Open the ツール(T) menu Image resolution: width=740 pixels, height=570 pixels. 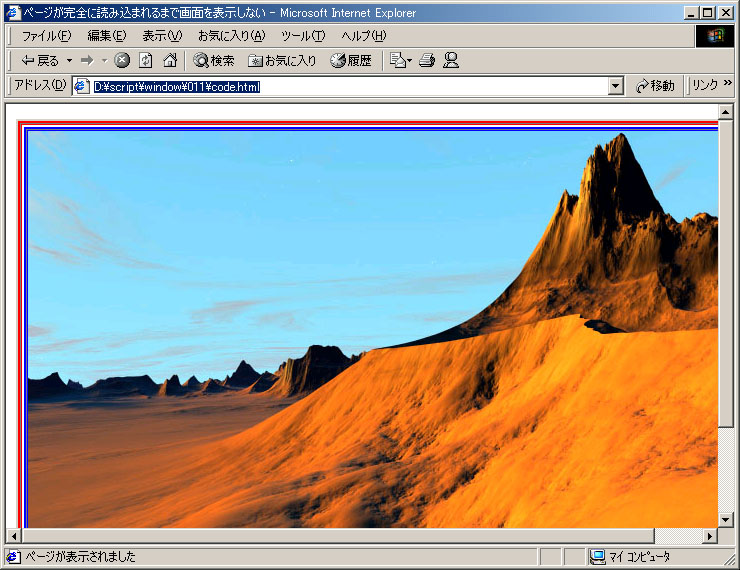tap(303, 35)
